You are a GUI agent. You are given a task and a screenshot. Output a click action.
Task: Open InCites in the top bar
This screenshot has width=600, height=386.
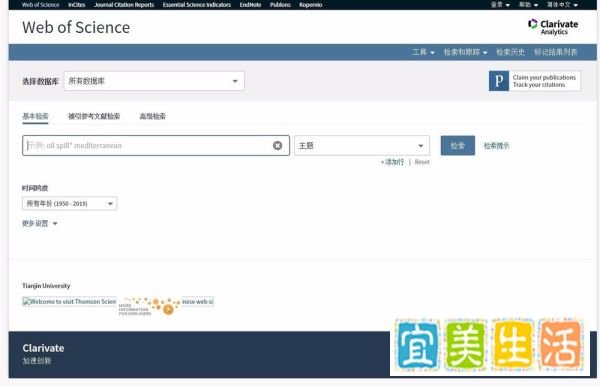(77, 5)
